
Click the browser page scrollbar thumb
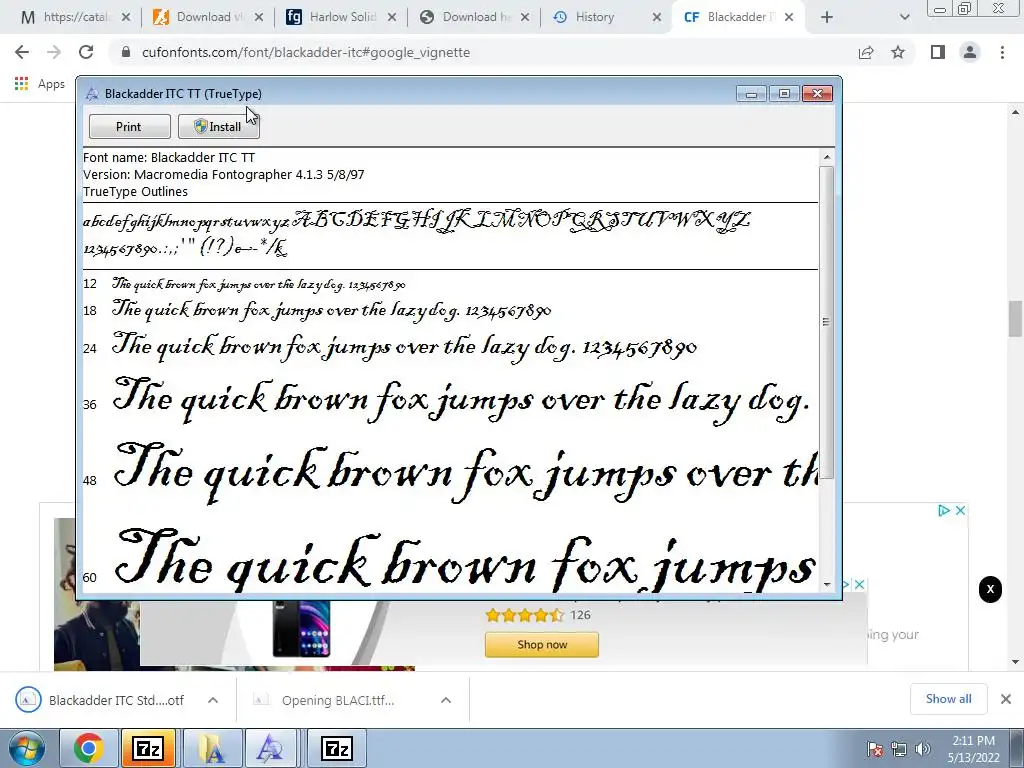pyautogui.click(x=1016, y=319)
